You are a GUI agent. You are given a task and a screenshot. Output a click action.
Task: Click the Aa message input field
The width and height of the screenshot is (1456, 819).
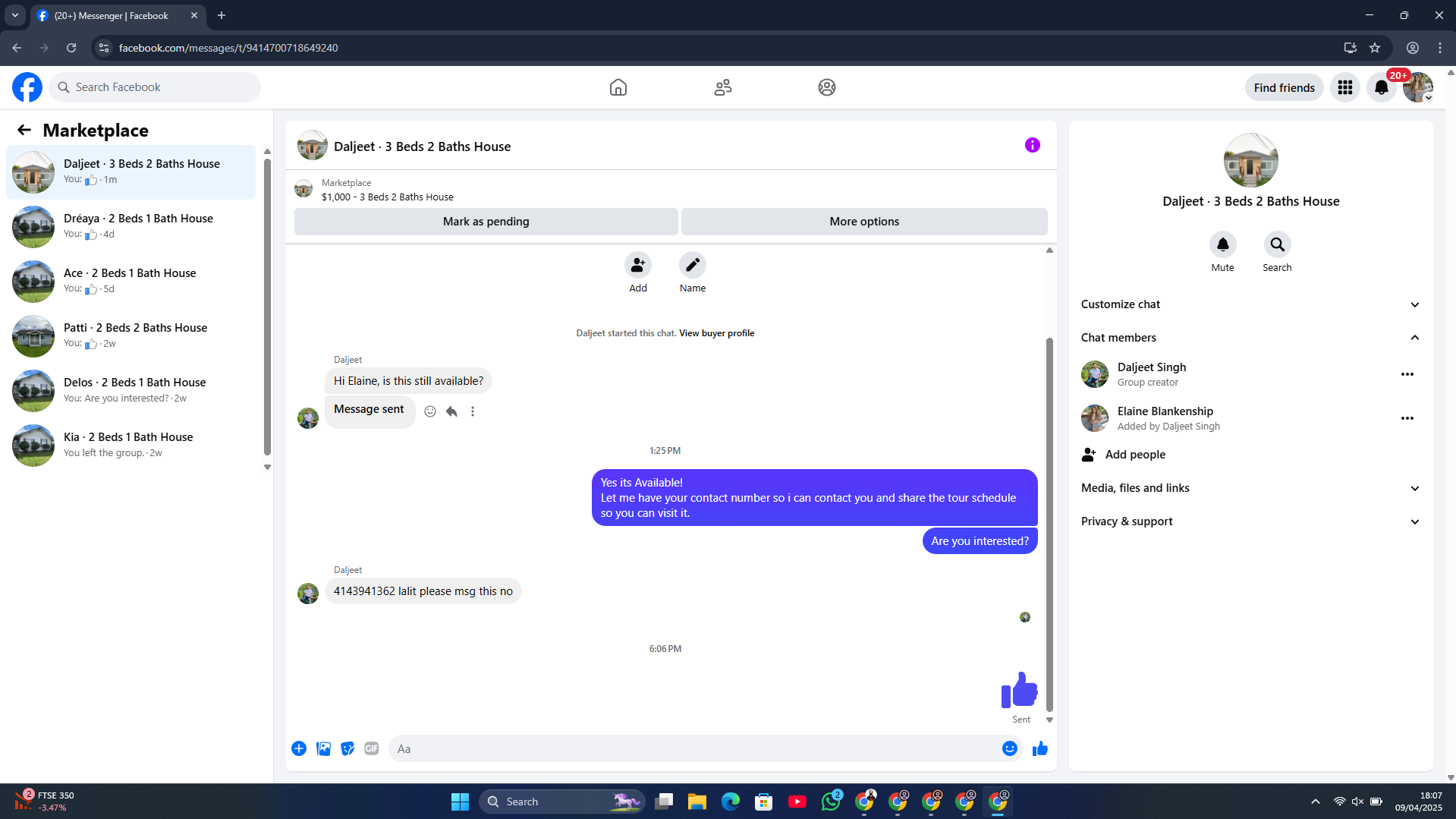(x=694, y=748)
